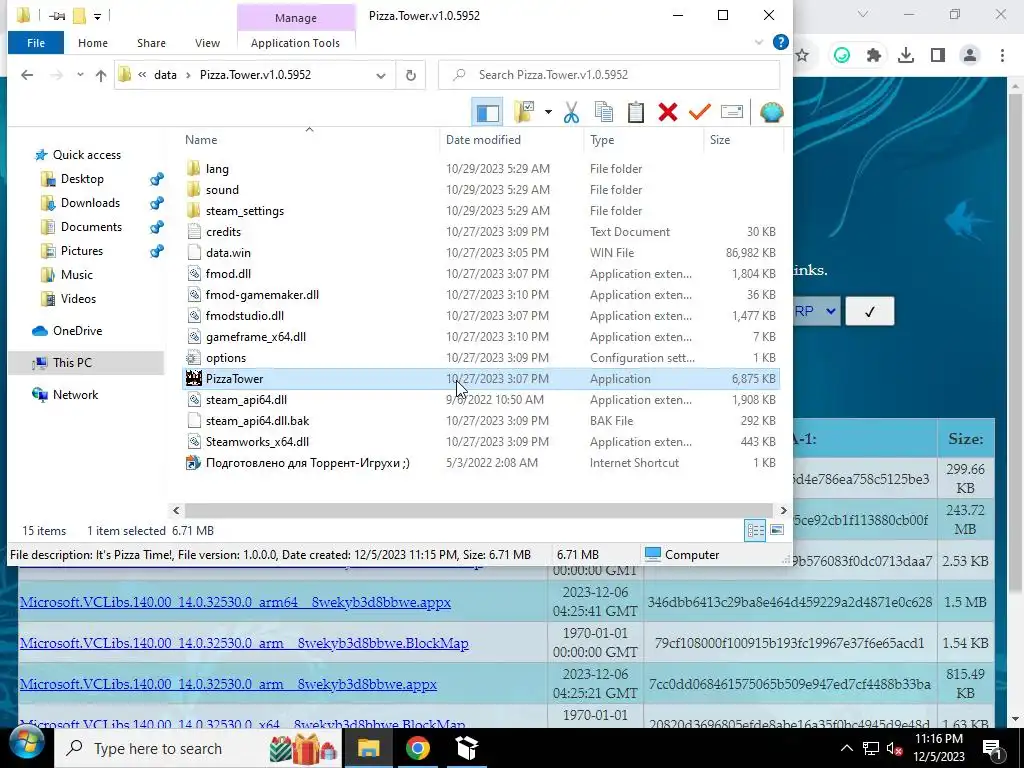
Task: Open recent locations dropdown arrow
Action: coord(80,75)
